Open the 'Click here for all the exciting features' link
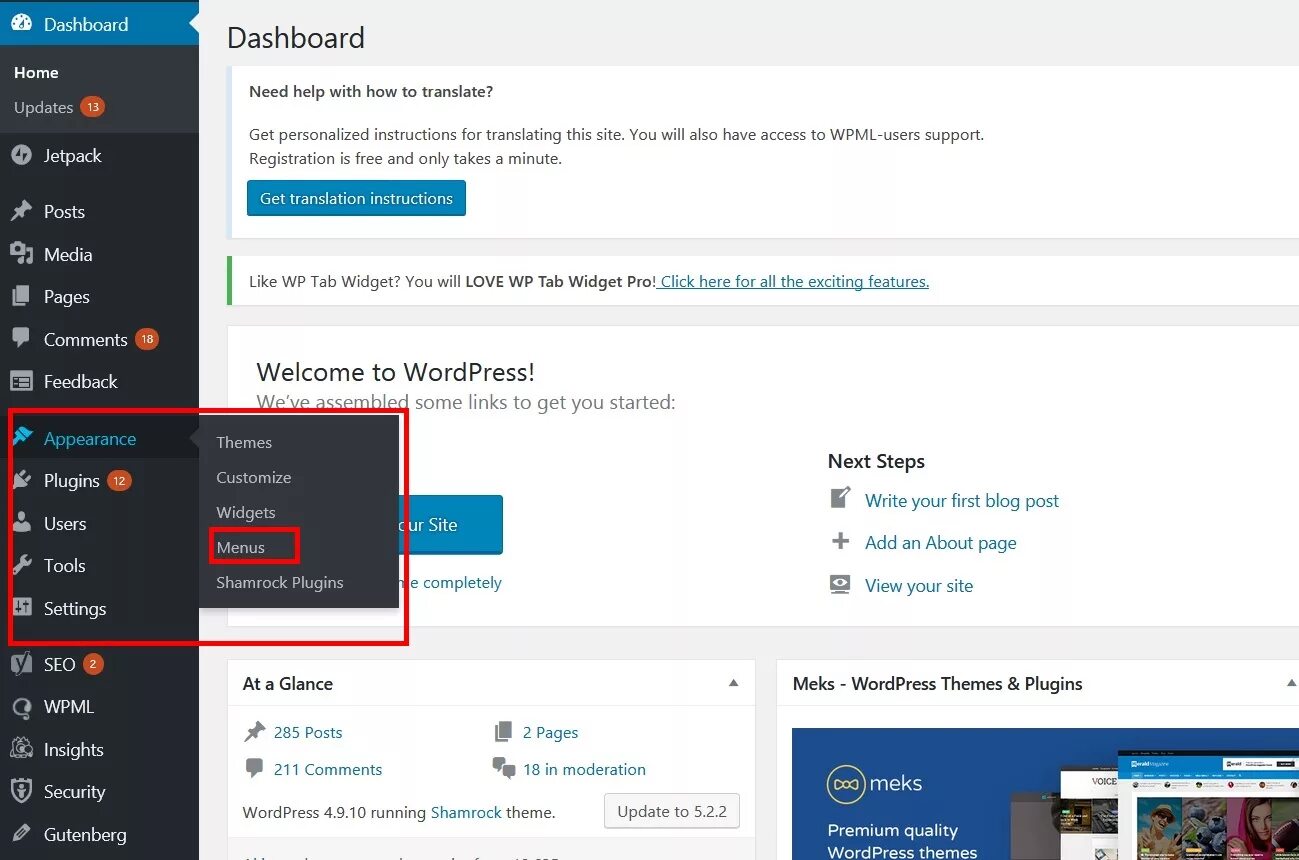 pos(795,281)
